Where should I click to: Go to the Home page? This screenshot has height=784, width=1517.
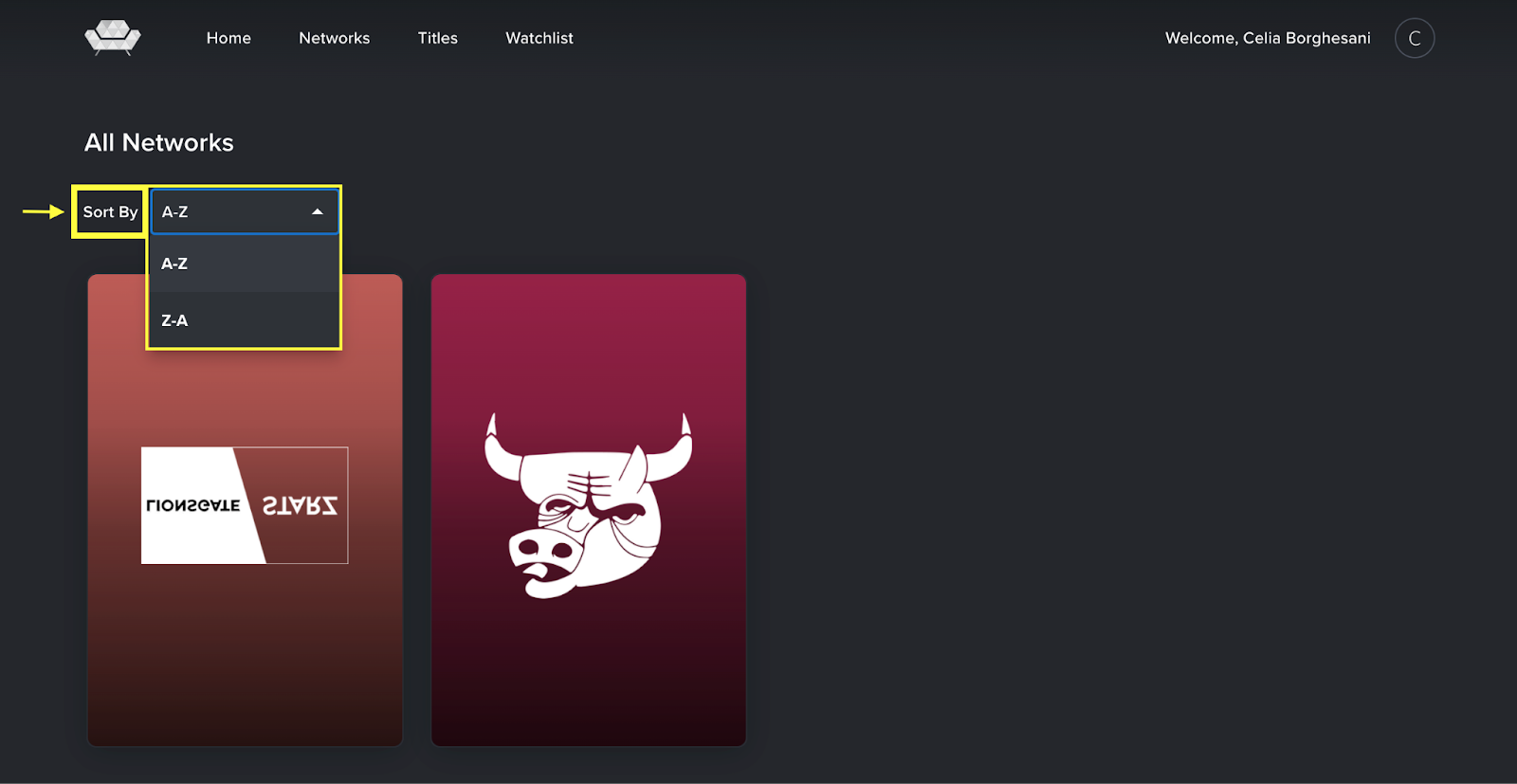tap(228, 38)
